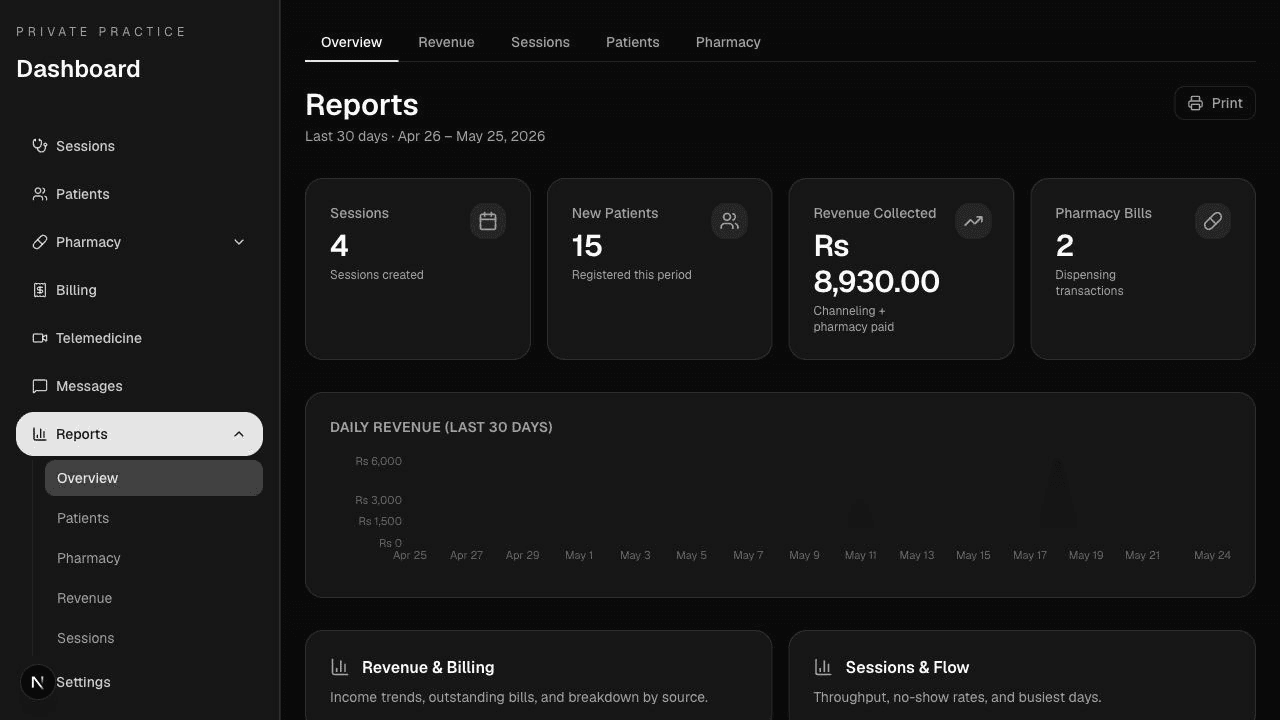Click the trending arrow icon on Revenue Collected card

[973, 221]
